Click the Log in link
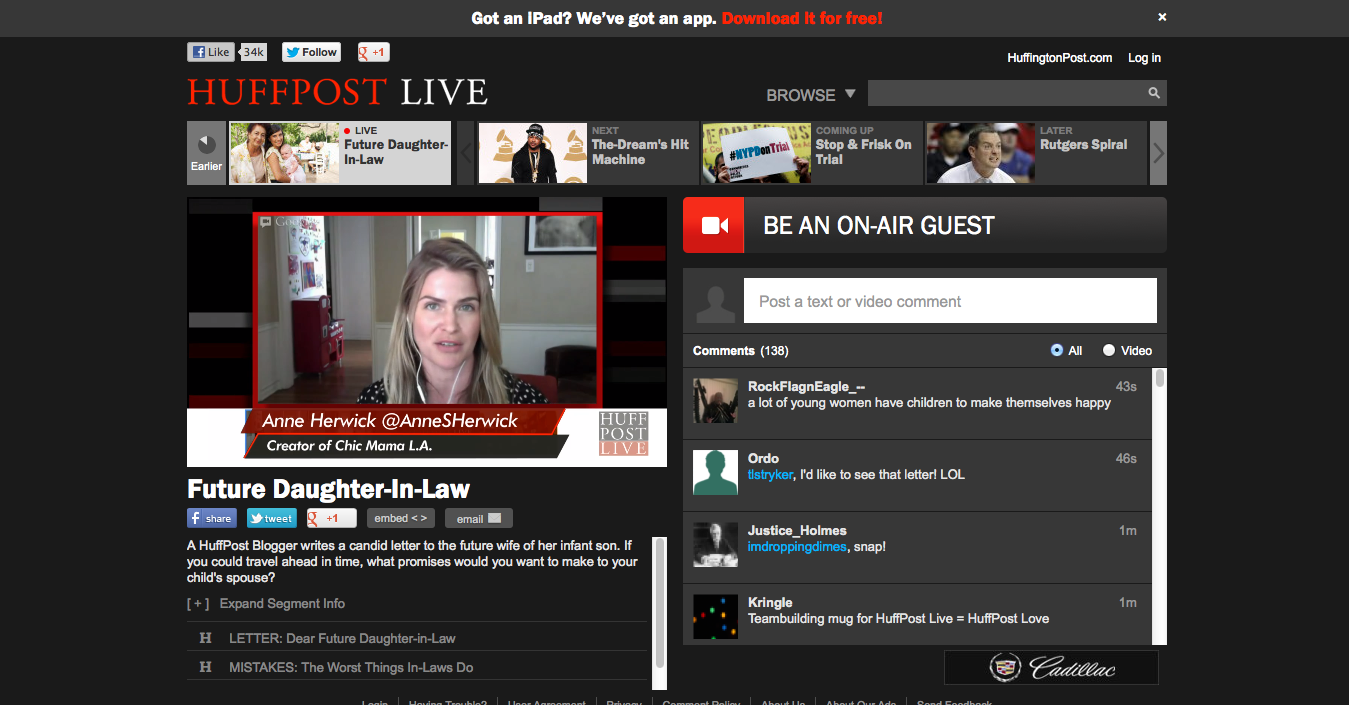 click(x=1145, y=58)
